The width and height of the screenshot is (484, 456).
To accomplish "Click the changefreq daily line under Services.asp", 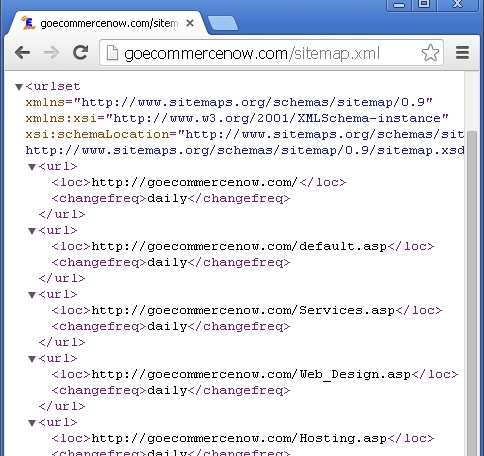I will tap(171, 326).
